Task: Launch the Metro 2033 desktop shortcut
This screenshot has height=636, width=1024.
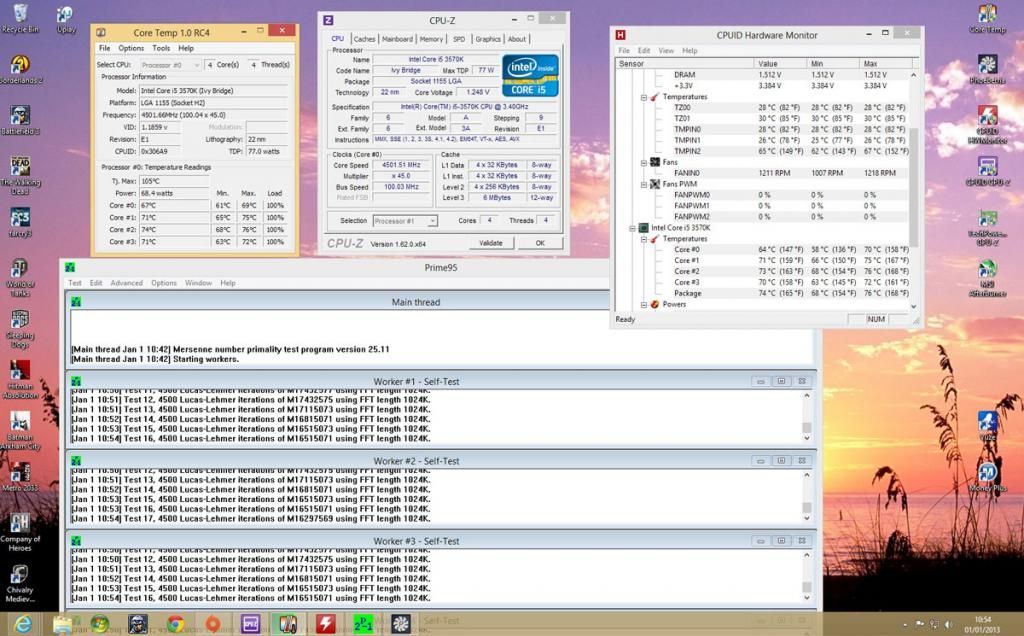Action: (19, 471)
